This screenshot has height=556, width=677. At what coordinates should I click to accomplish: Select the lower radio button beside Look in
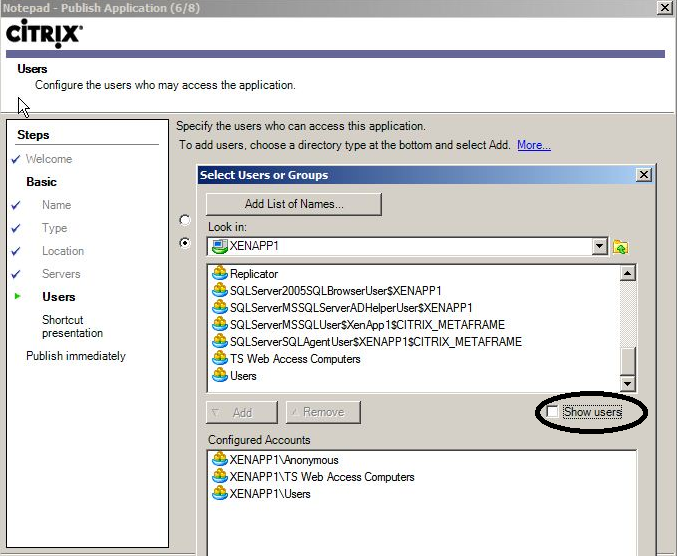(185, 243)
